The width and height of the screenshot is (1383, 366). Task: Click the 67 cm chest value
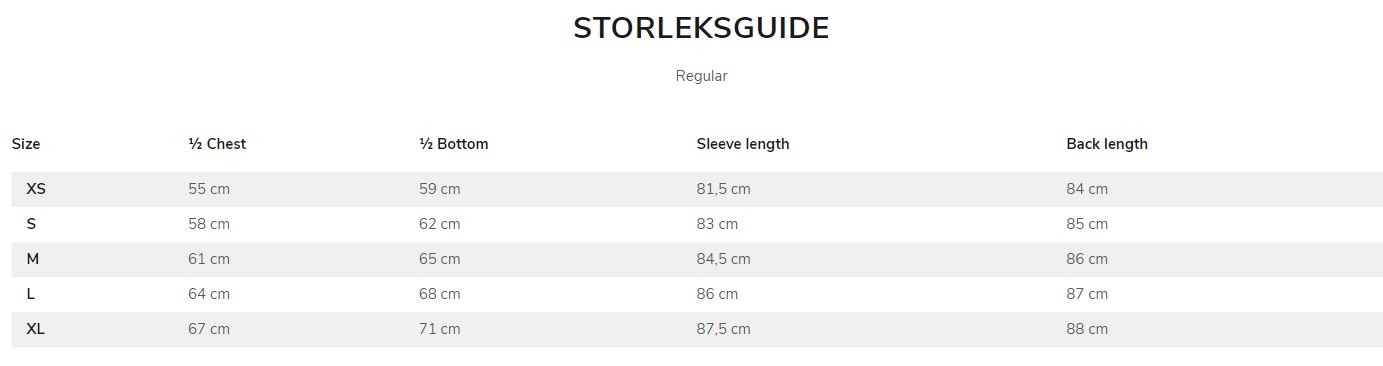tap(209, 329)
